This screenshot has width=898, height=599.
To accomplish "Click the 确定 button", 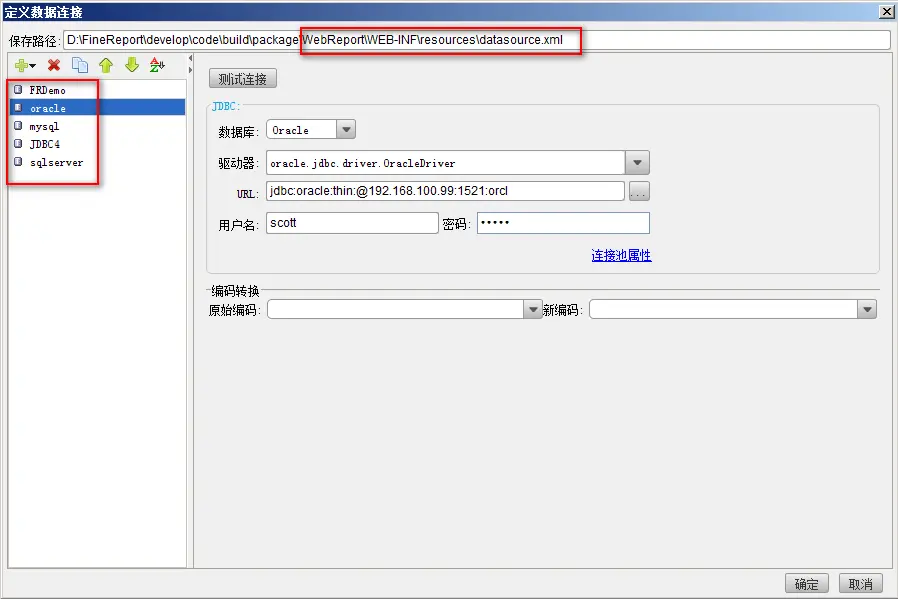I will (806, 584).
